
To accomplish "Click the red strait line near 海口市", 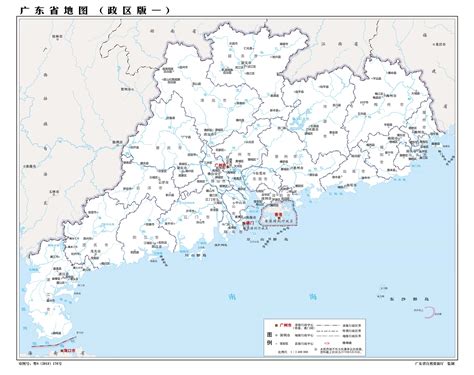I will point(53,343).
